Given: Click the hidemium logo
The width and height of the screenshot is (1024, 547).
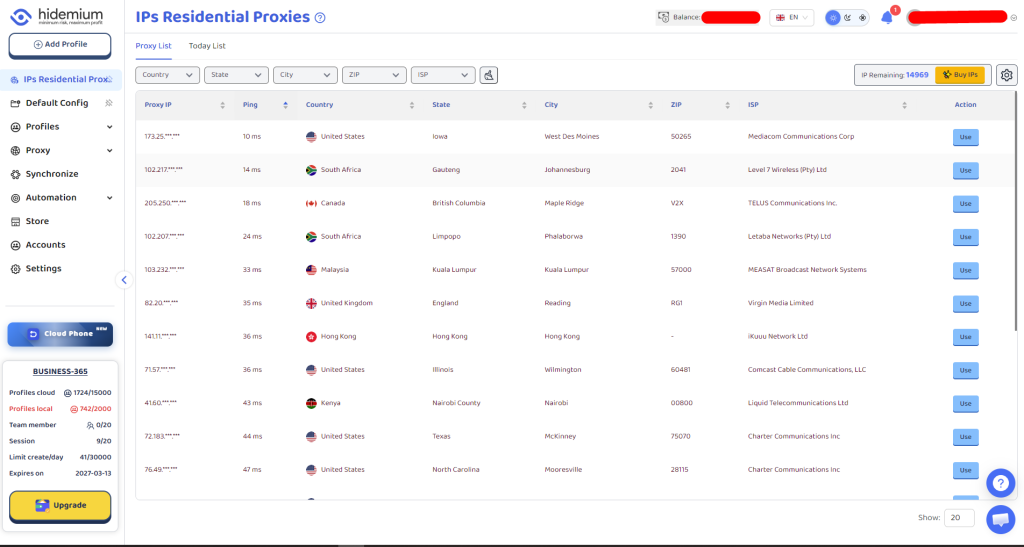Looking at the screenshot, I should (x=56, y=16).
